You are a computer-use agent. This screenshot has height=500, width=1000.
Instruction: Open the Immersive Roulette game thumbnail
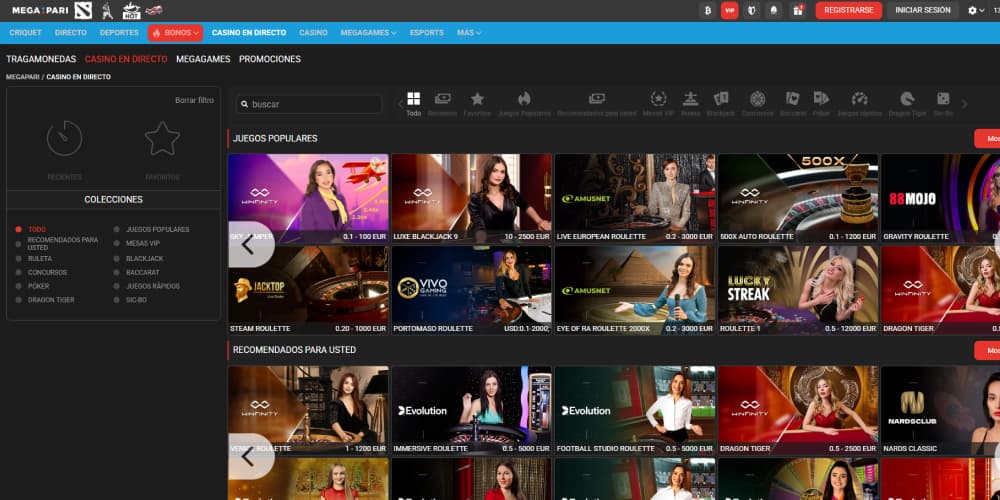click(471, 410)
